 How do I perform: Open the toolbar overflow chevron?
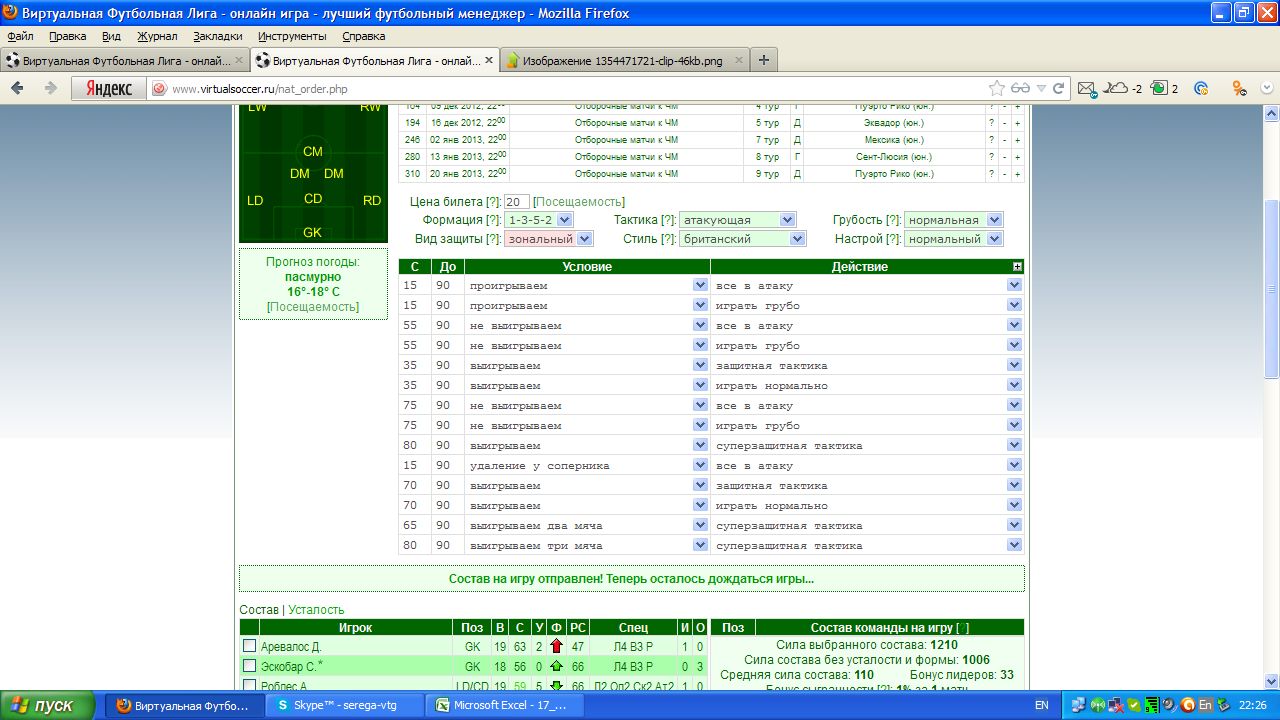pos(1265,88)
